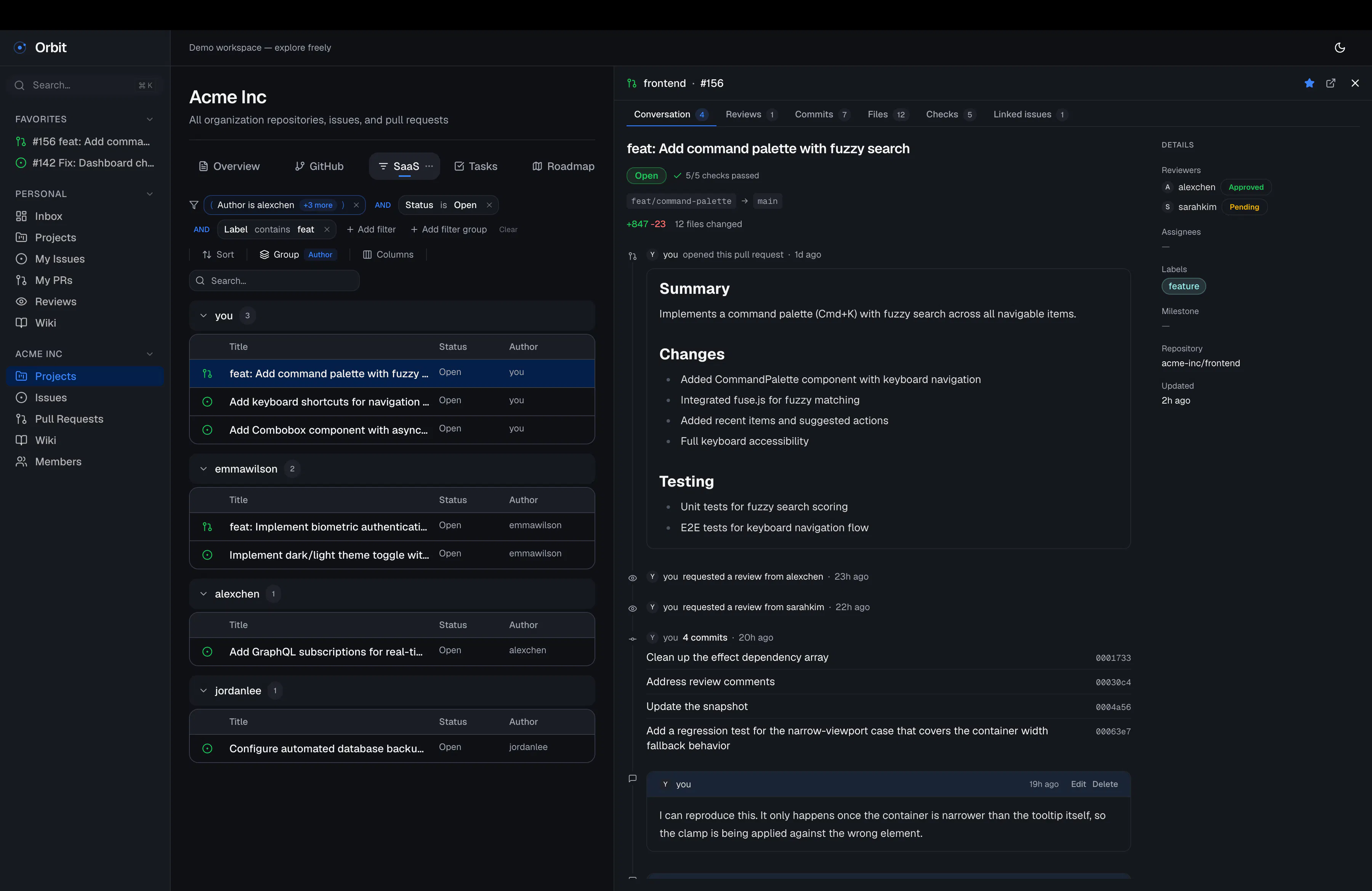The width and height of the screenshot is (1372, 891).
Task: Switch to the GitHub tab
Action: click(319, 166)
